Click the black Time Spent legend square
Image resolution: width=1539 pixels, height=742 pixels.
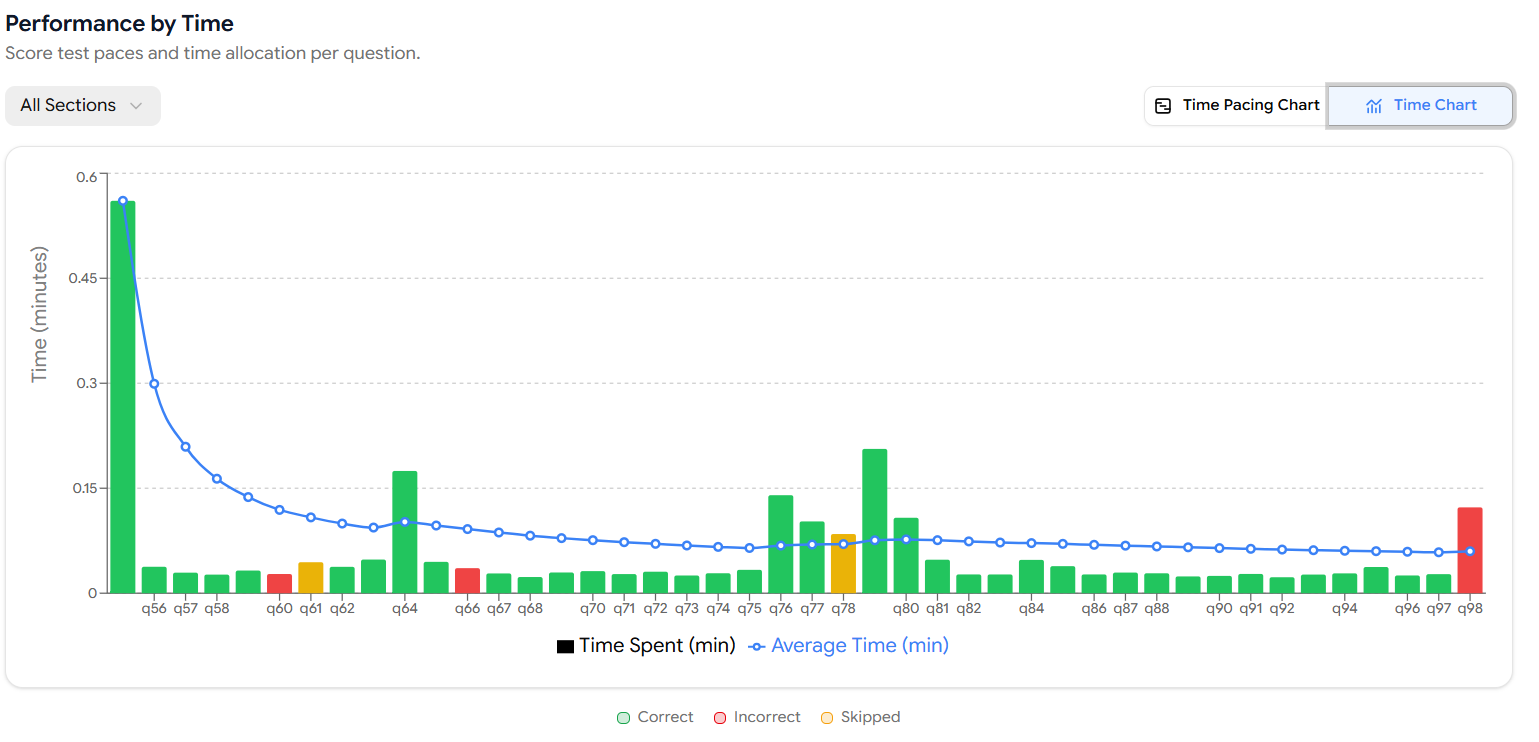(565, 647)
